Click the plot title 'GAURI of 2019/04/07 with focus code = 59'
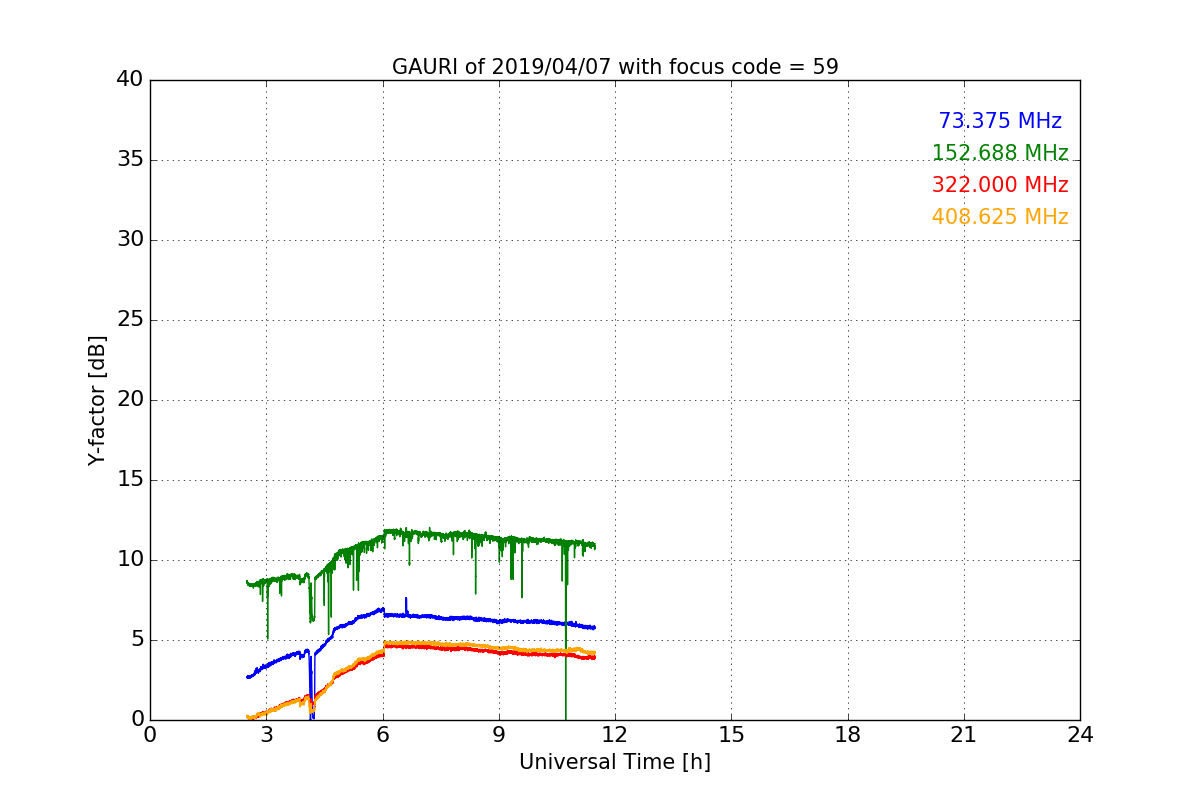The height and width of the screenshot is (800, 1200). pyautogui.click(x=615, y=67)
